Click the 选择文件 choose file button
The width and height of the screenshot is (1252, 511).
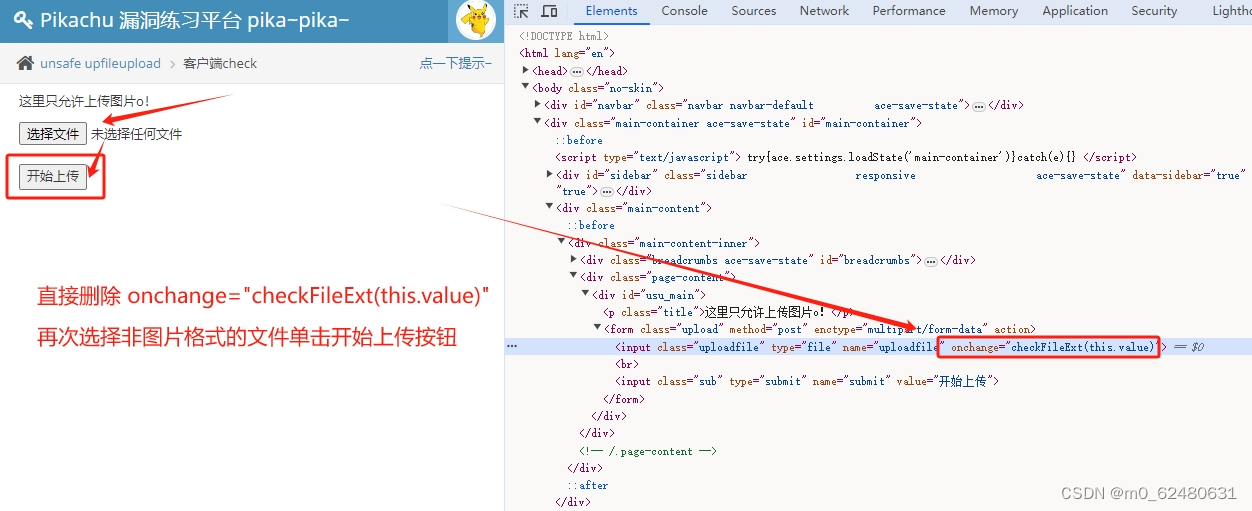click(53, 134)
